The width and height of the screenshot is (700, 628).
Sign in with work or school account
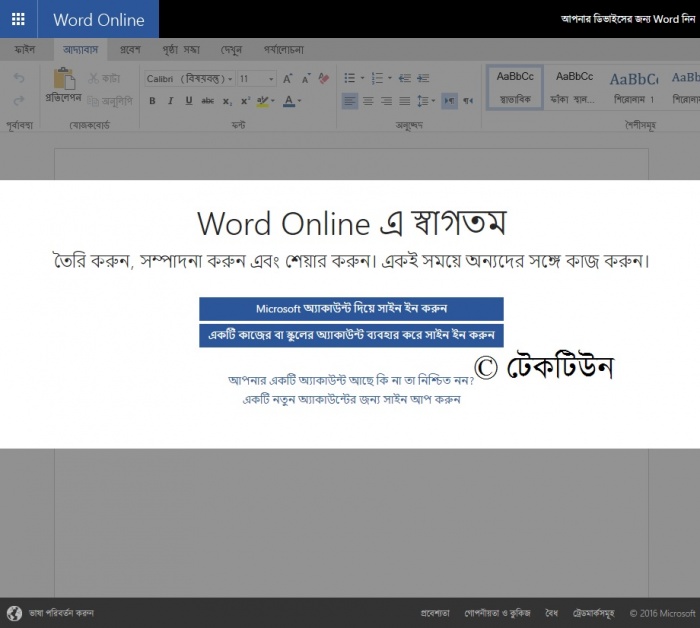point(351,335)
